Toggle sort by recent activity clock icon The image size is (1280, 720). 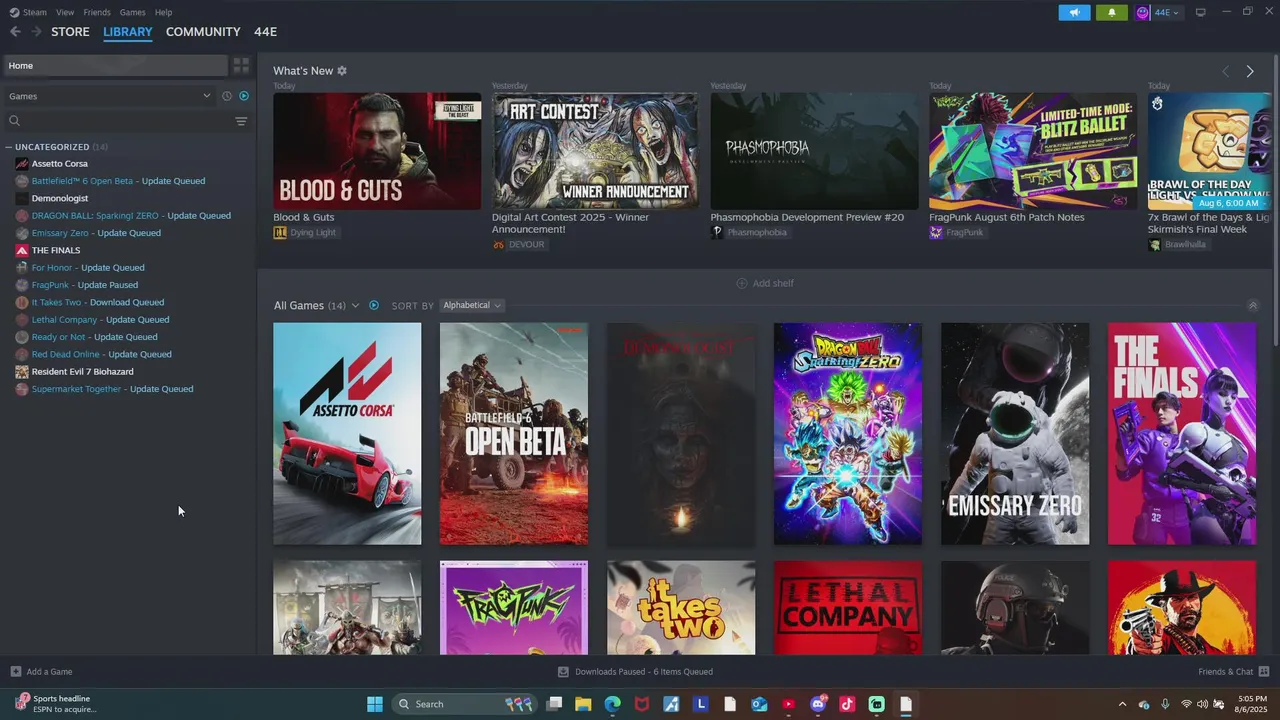(227, 96)
